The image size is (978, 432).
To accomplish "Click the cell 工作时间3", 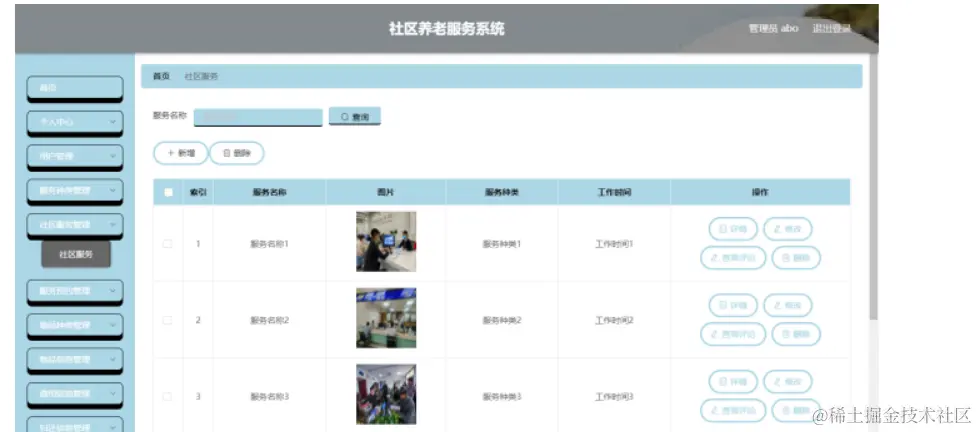I will click(614, 396).
